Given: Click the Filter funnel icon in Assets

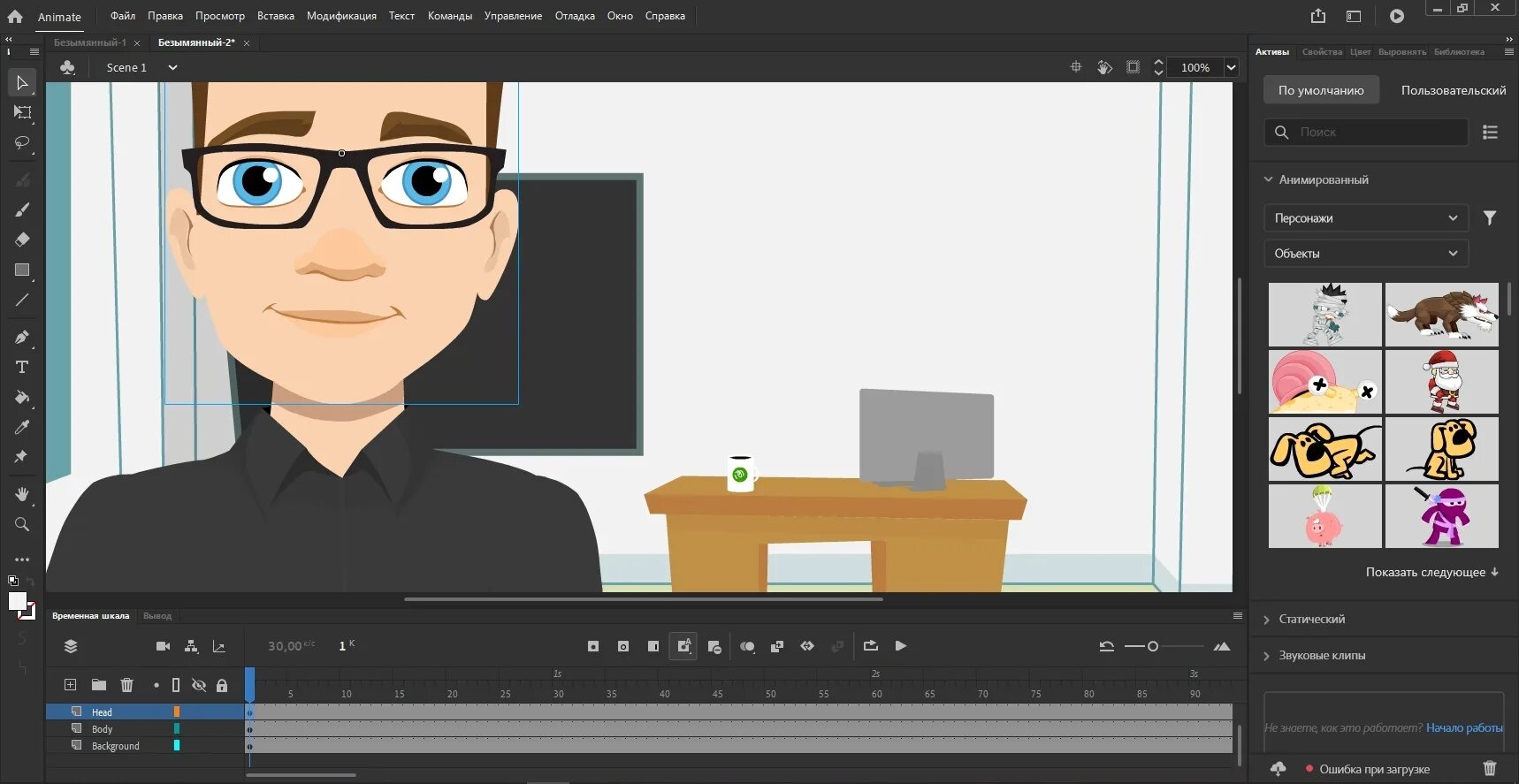Looking at the screenshot, I should click(1490, 218).
